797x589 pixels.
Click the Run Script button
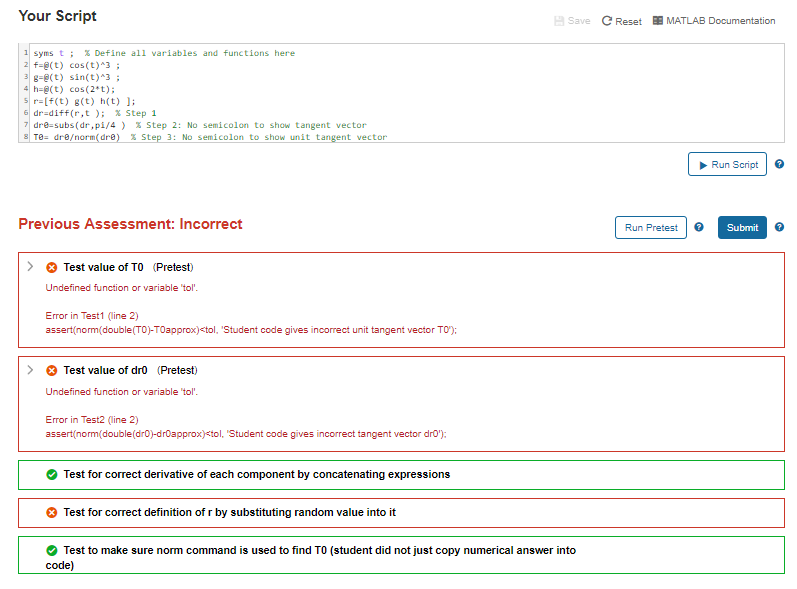coord(727,164)
